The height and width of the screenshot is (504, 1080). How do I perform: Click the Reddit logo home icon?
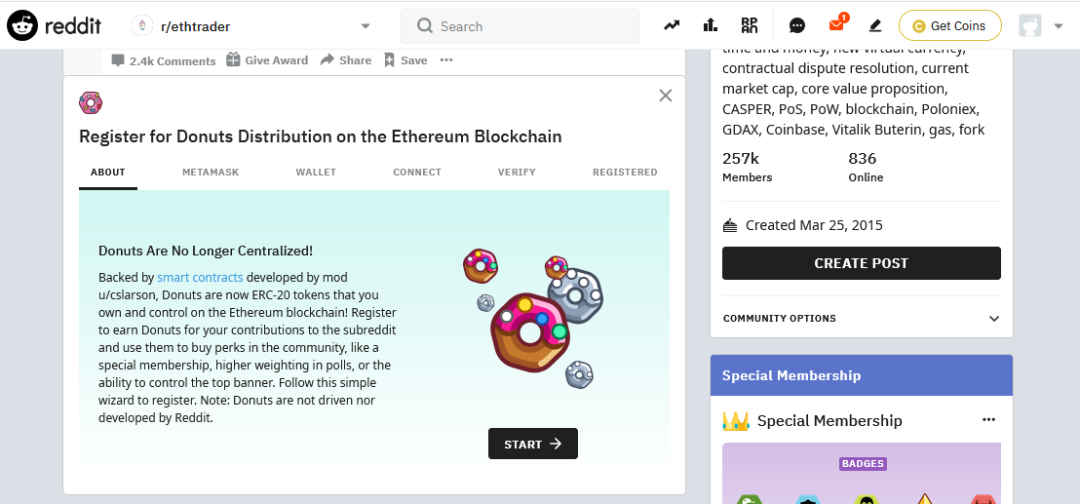[22, 26]
